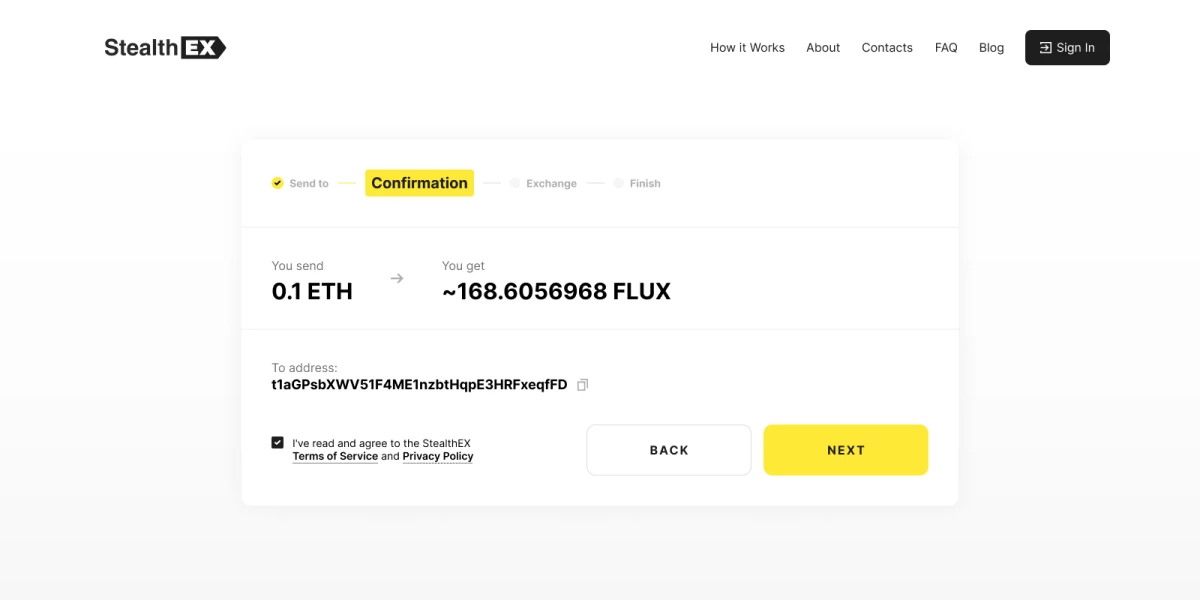Copy the recipient address with copy icon
Screen dimensions: 1200x600
pyautogui.click(x=583, y=385)
